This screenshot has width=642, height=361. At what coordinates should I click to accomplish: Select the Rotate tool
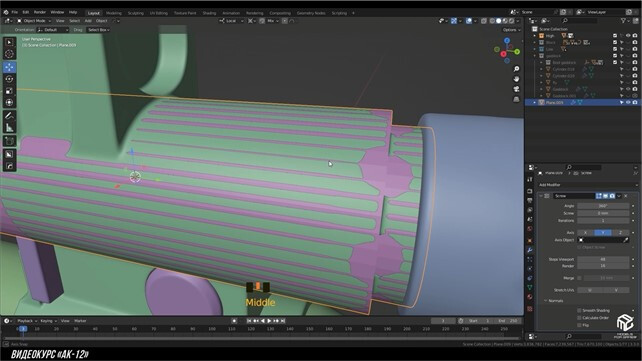point(9,79)
